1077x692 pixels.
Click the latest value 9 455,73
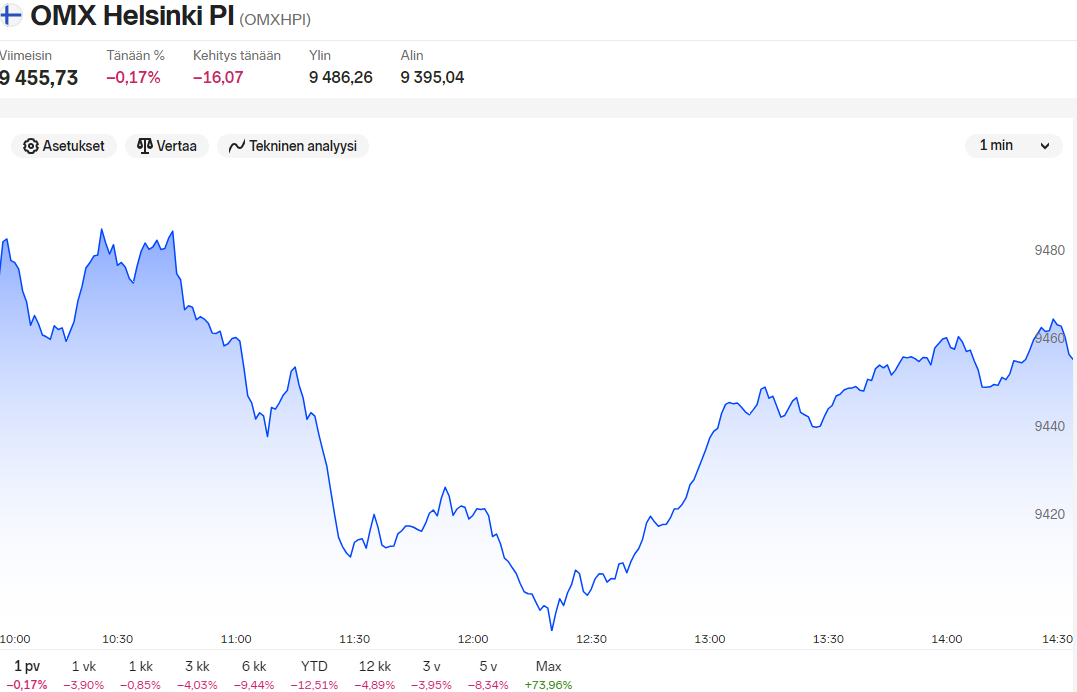pos(39,78)
